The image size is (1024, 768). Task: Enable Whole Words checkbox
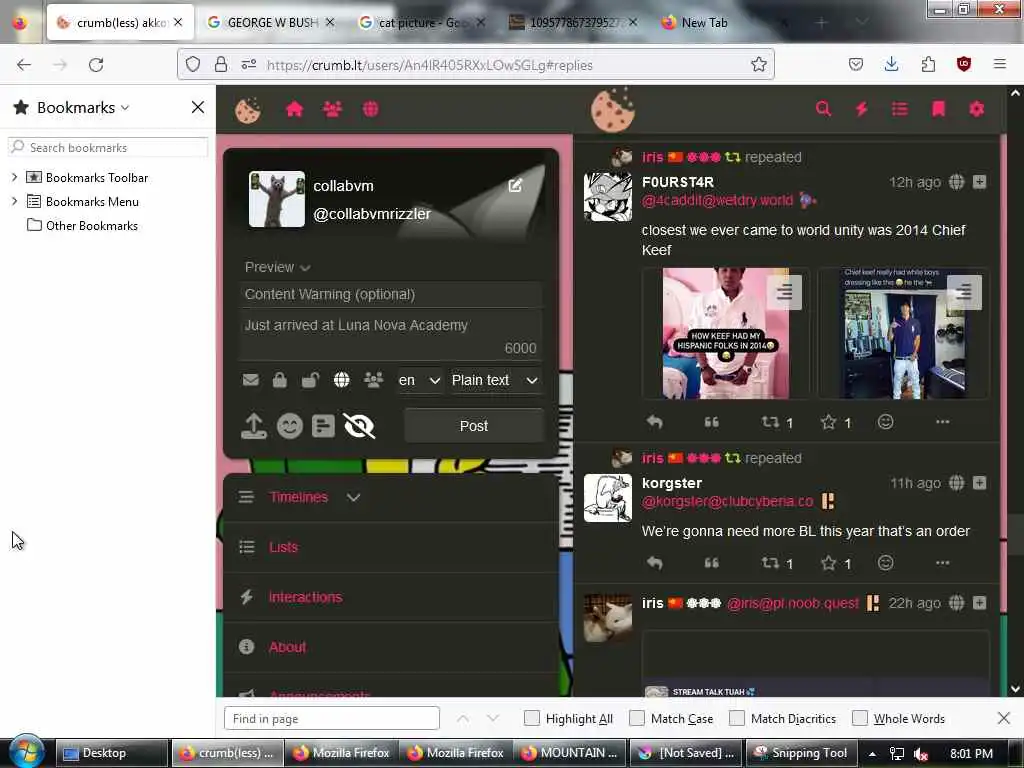[860, 718]
